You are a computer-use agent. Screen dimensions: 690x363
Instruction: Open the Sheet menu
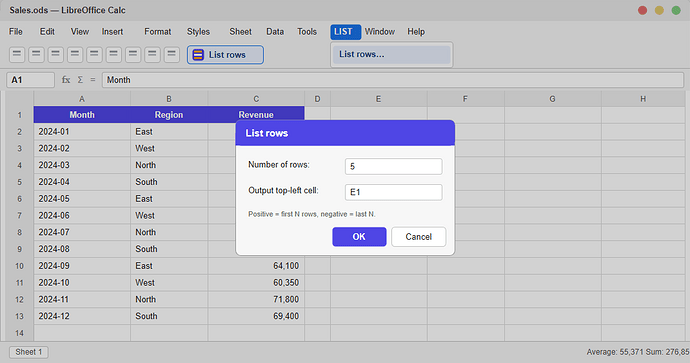tap(240, 32)
